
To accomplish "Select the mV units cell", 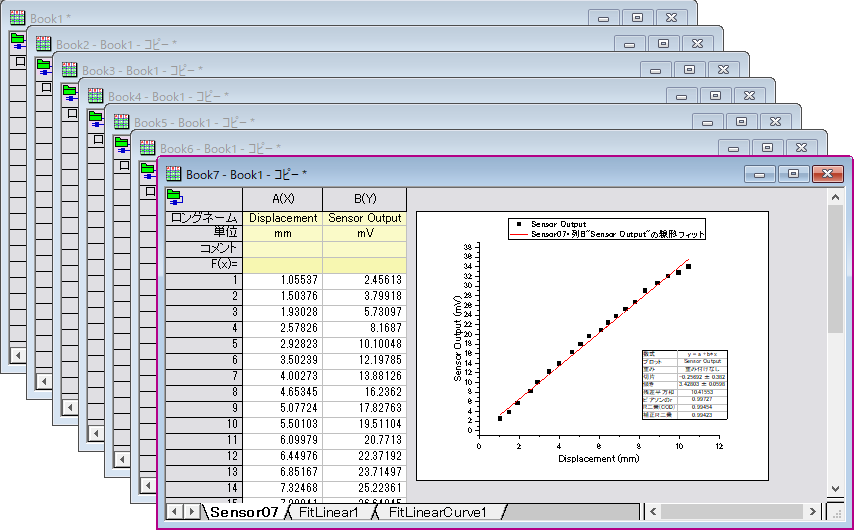I will tap(365, 233).
